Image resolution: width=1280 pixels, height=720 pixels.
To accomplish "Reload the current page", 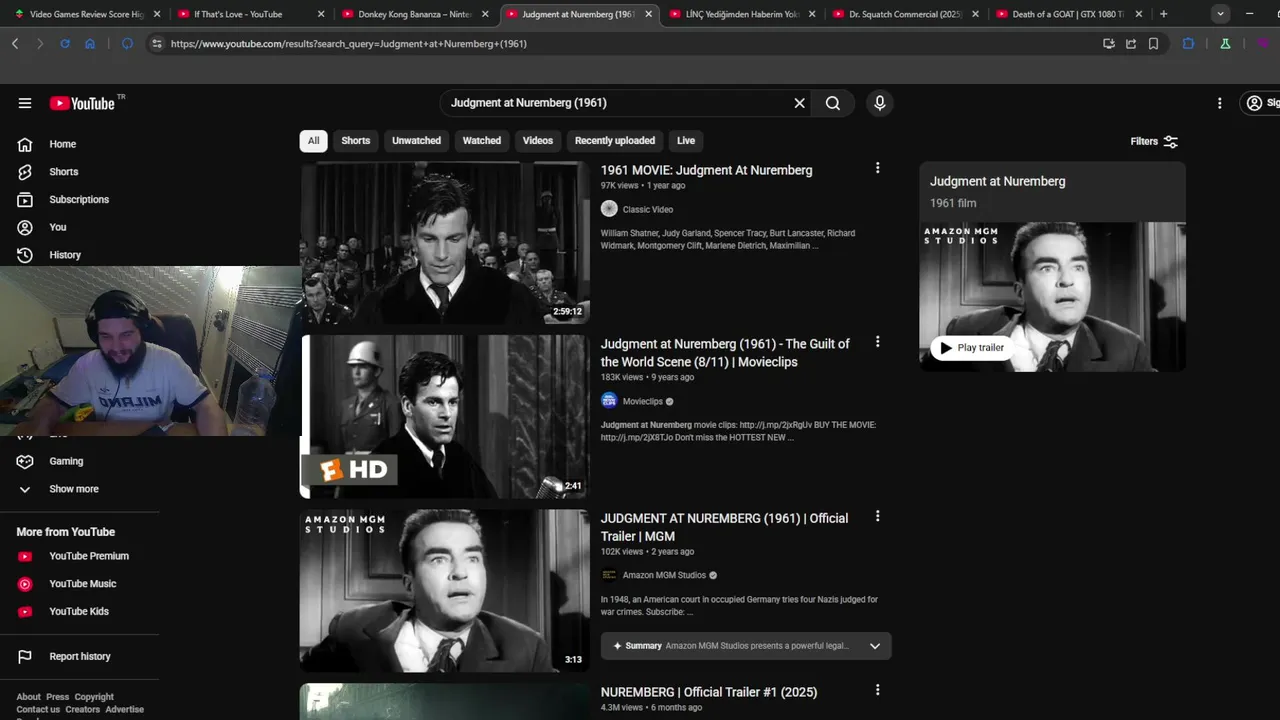I will click(x=65, y=44).
